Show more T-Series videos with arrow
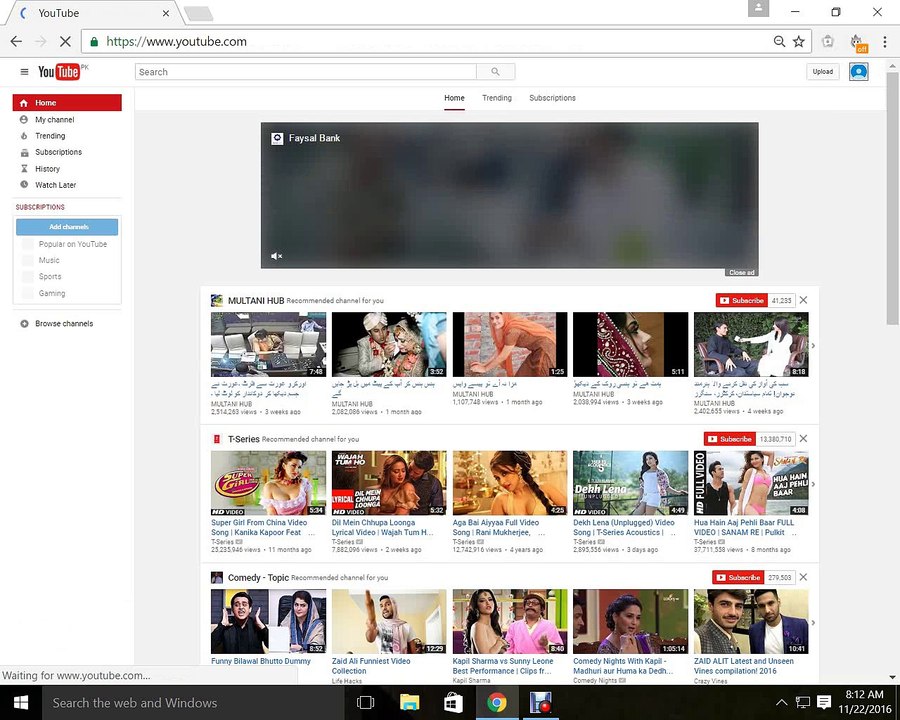 [x=813, y=484]
